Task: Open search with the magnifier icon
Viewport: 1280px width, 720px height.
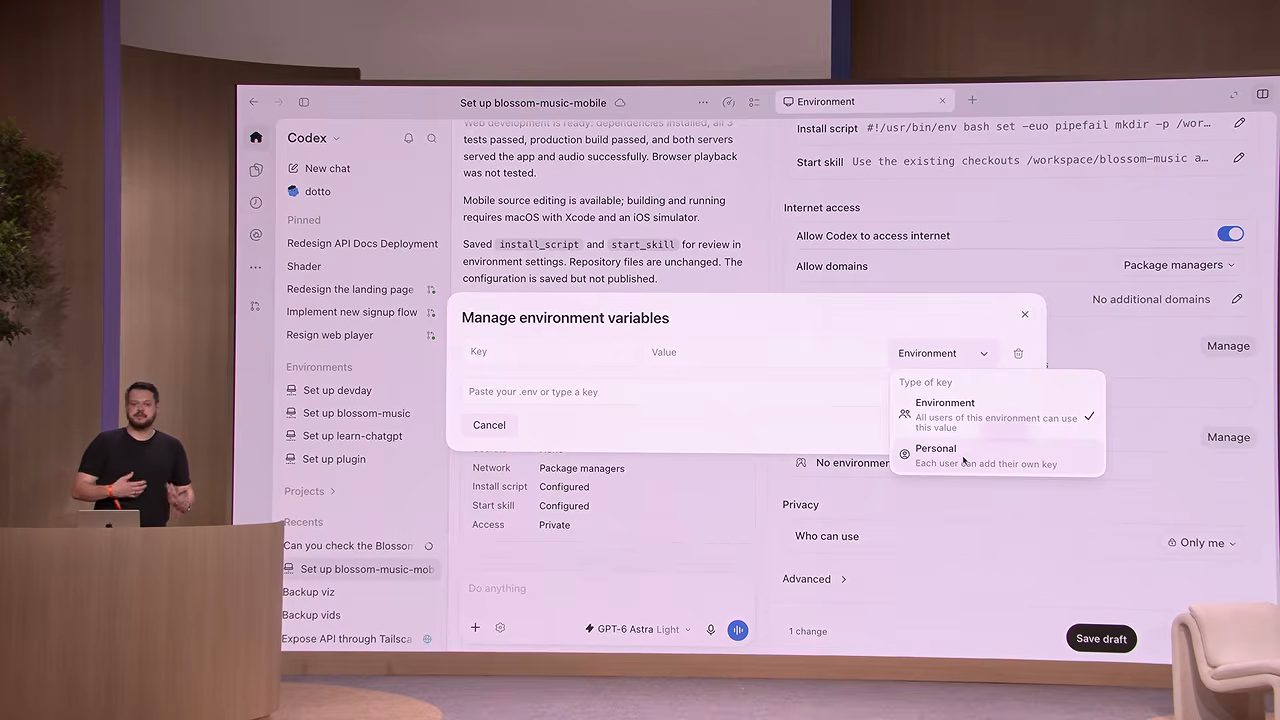Action: click(x=432, y=138)
